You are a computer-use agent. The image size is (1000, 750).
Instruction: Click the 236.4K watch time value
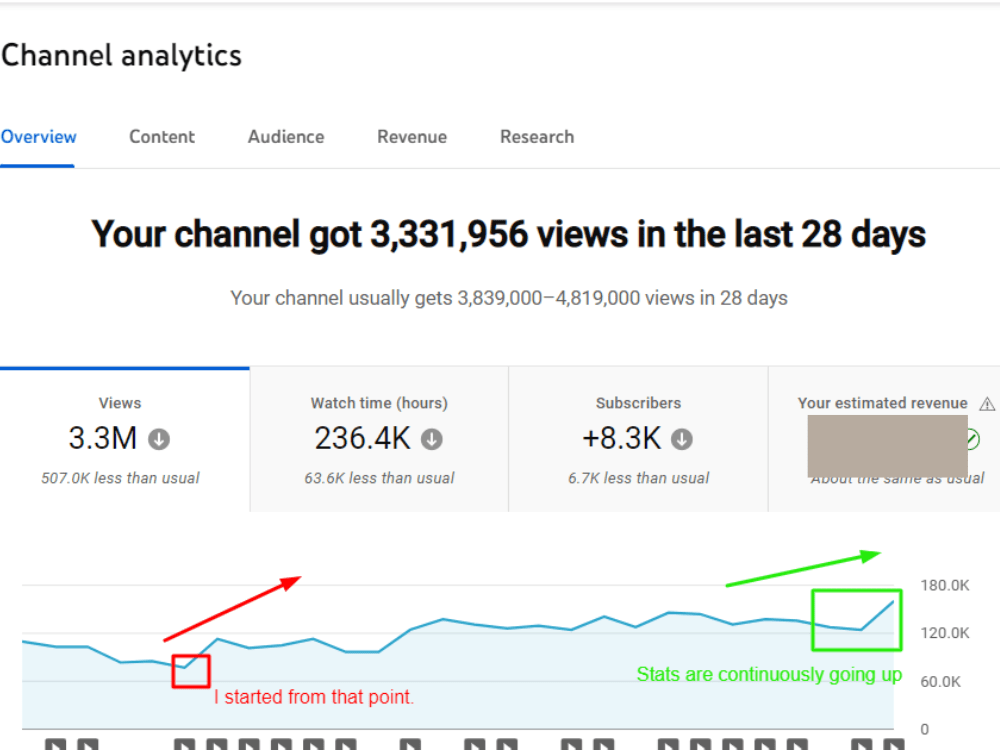(362, 439)
